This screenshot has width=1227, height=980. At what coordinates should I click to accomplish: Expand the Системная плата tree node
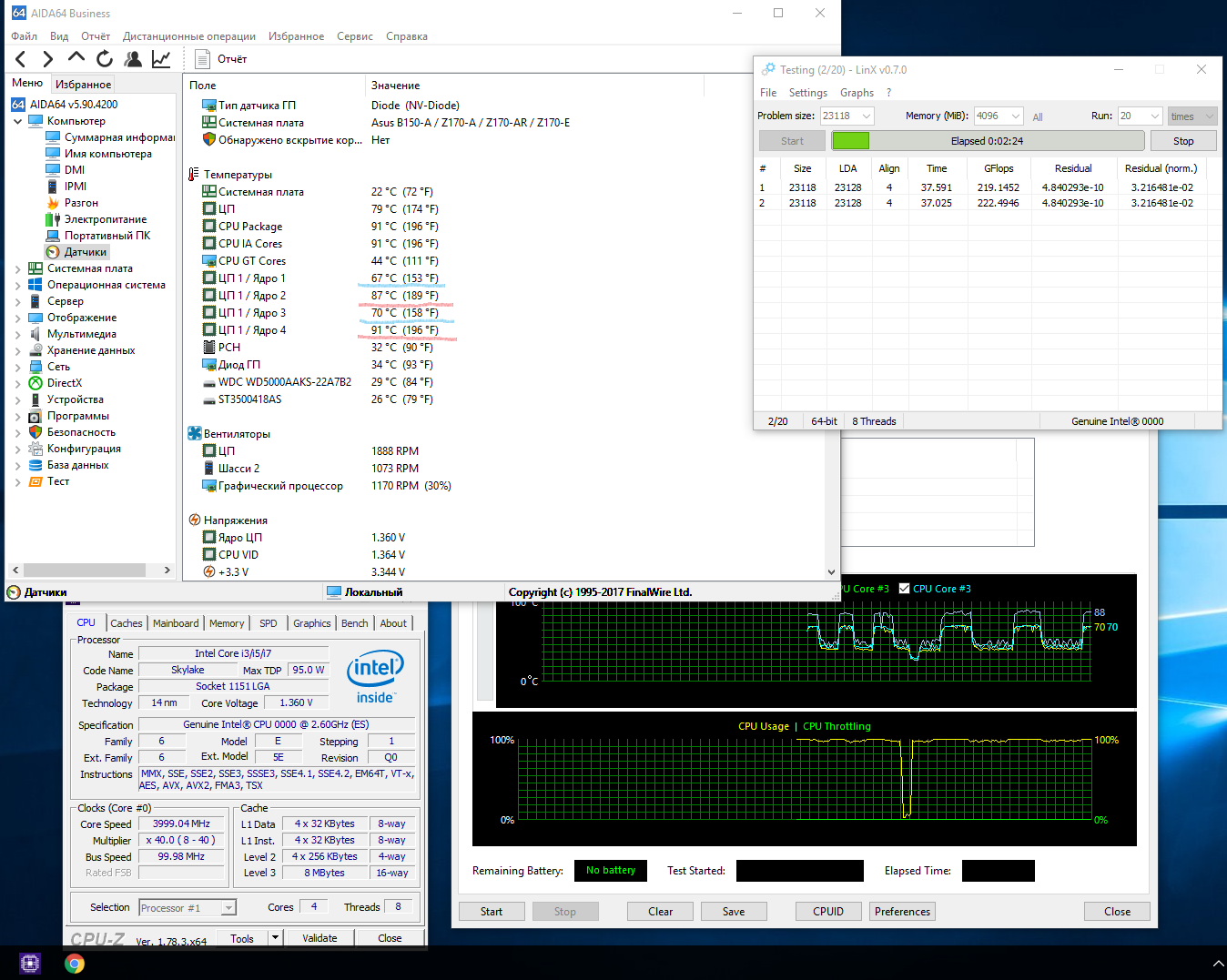tap(18, 268)
